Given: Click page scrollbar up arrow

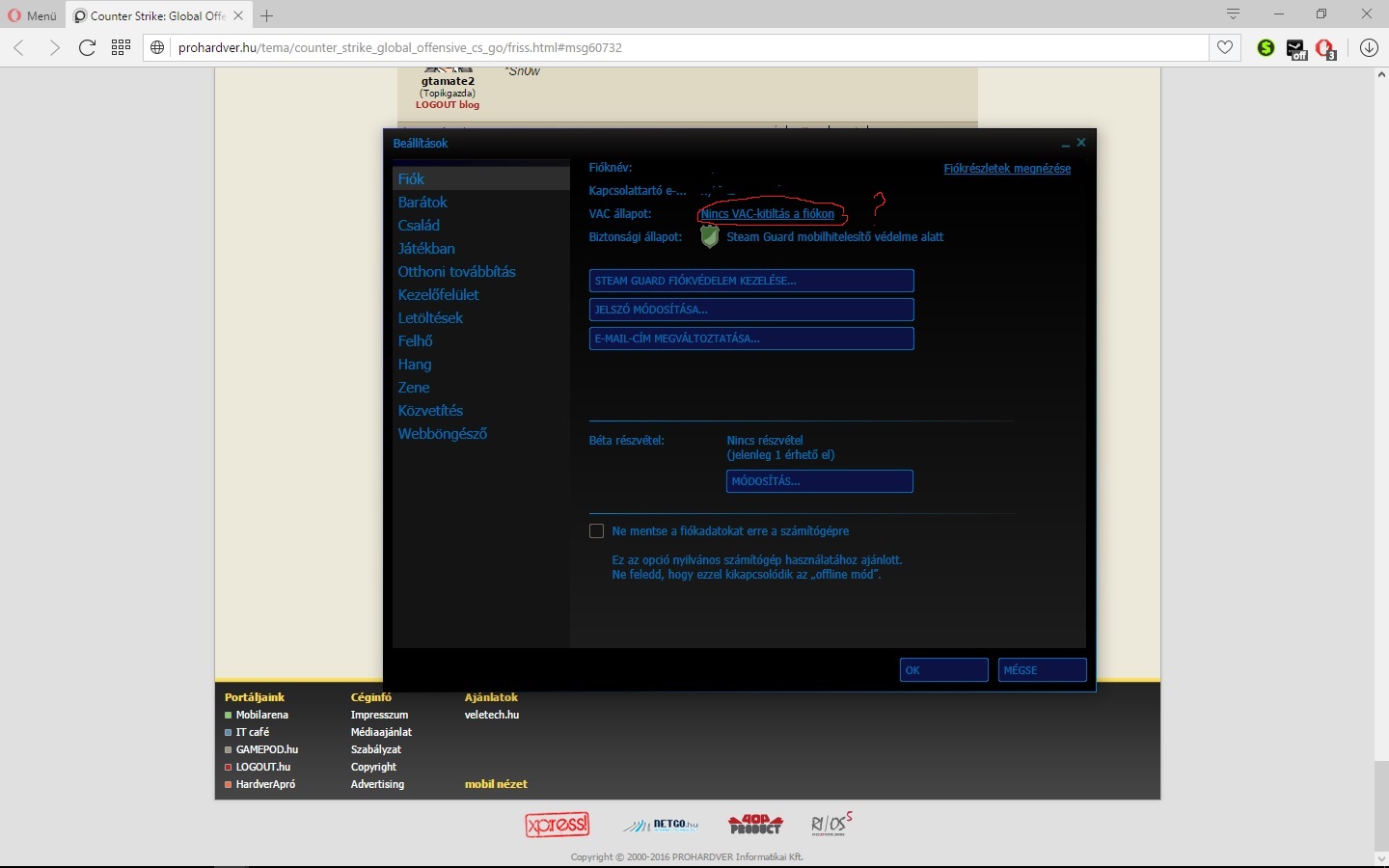Looking at the screenshot, I should pyautogui.click(x=1380, y=74).
